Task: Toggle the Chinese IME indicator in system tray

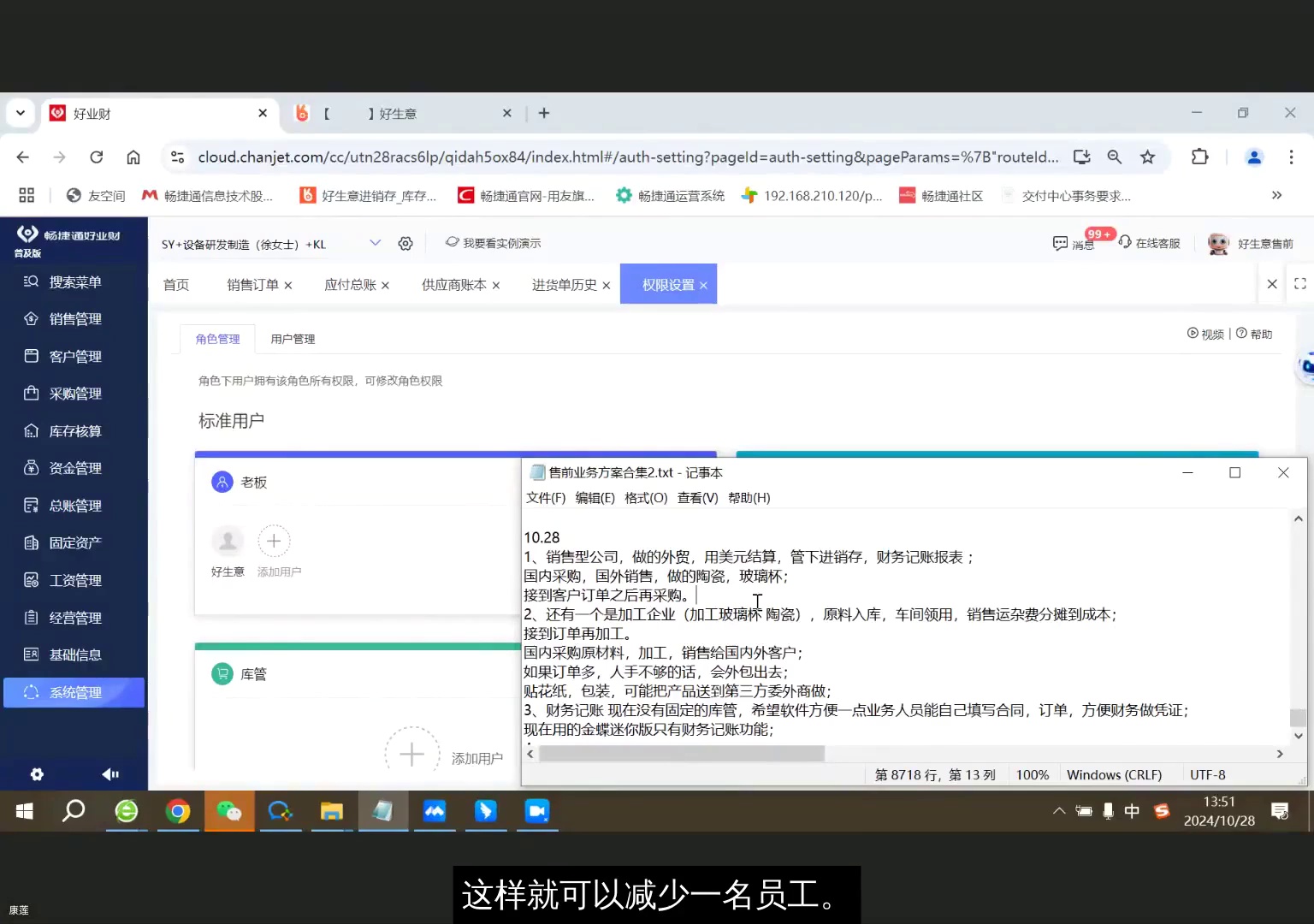Action: click(x=1132, y=811)
